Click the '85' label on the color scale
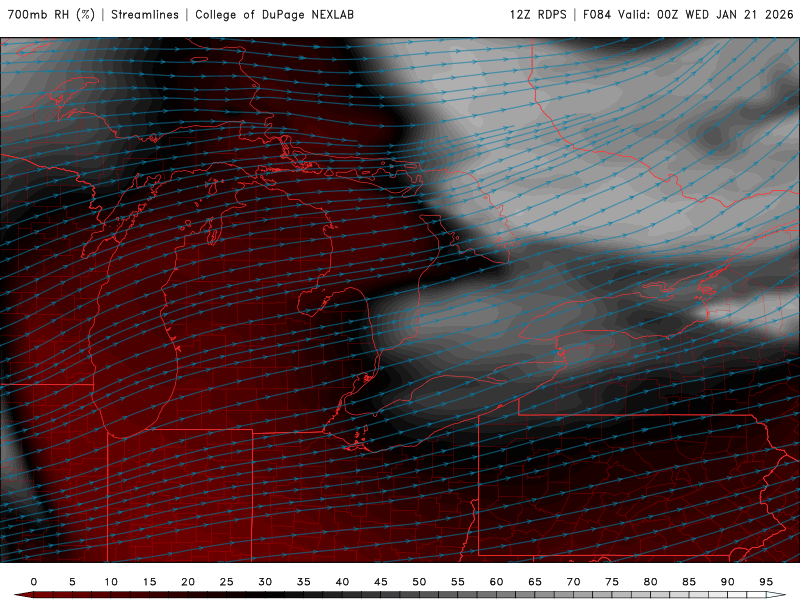This screenshot has height=600, width=800. [x=689, y=582]
